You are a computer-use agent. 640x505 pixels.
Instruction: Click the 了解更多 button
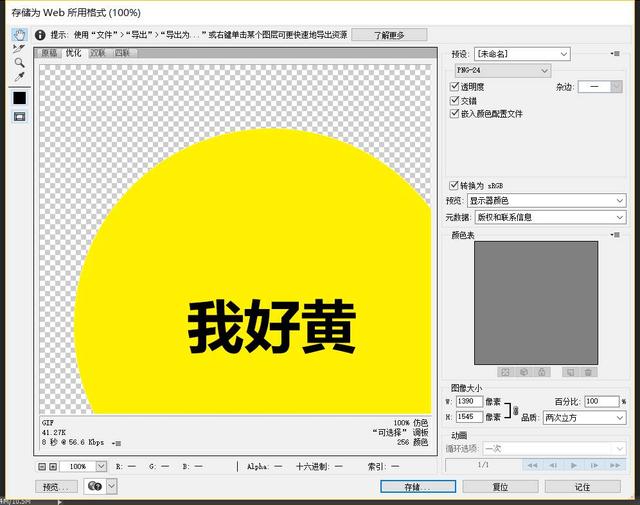click(389, 35)
